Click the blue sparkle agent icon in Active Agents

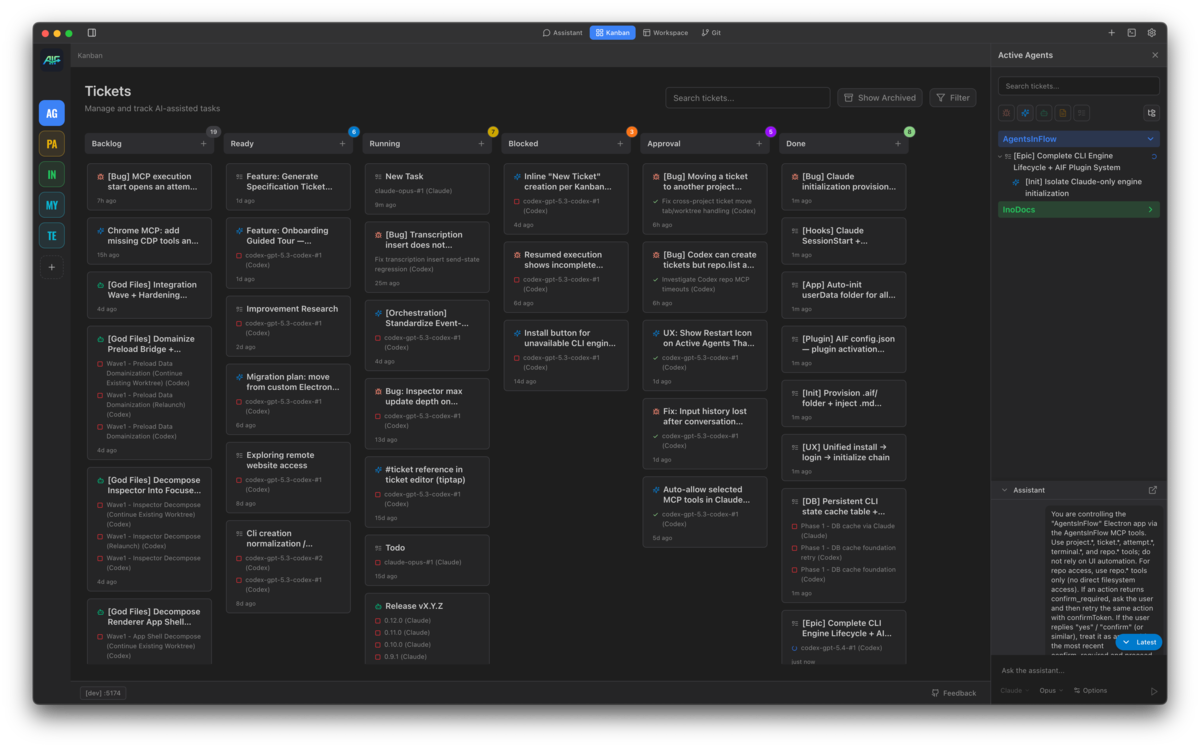1025,113
